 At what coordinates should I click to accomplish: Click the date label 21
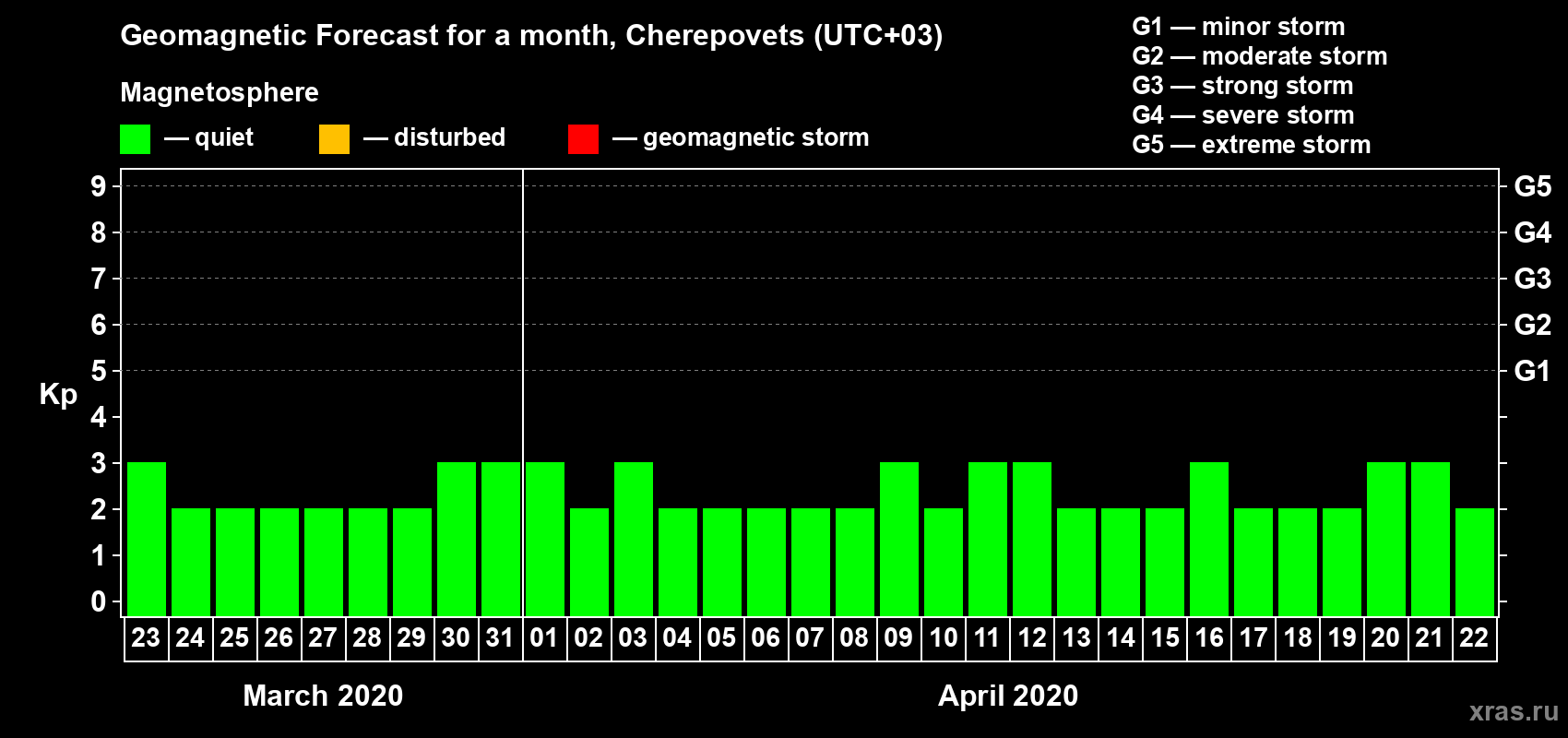(x=1430, y=637)
